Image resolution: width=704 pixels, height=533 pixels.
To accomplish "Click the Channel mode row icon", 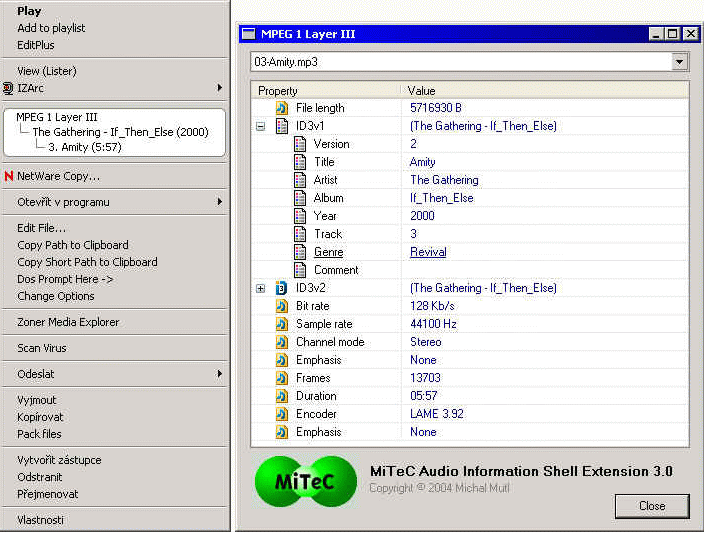I will 282,342.
